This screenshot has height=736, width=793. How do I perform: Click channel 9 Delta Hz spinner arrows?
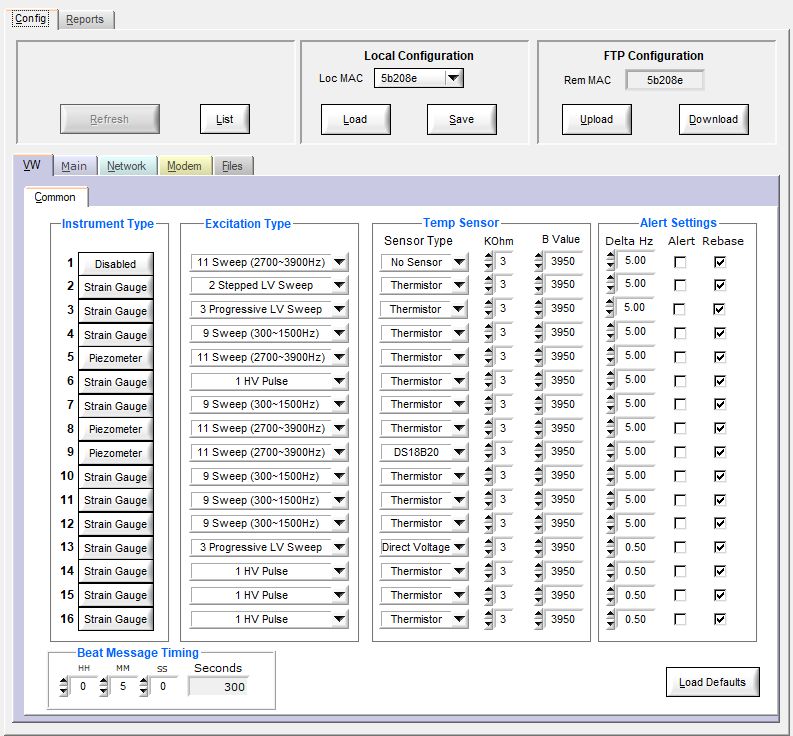610,451
